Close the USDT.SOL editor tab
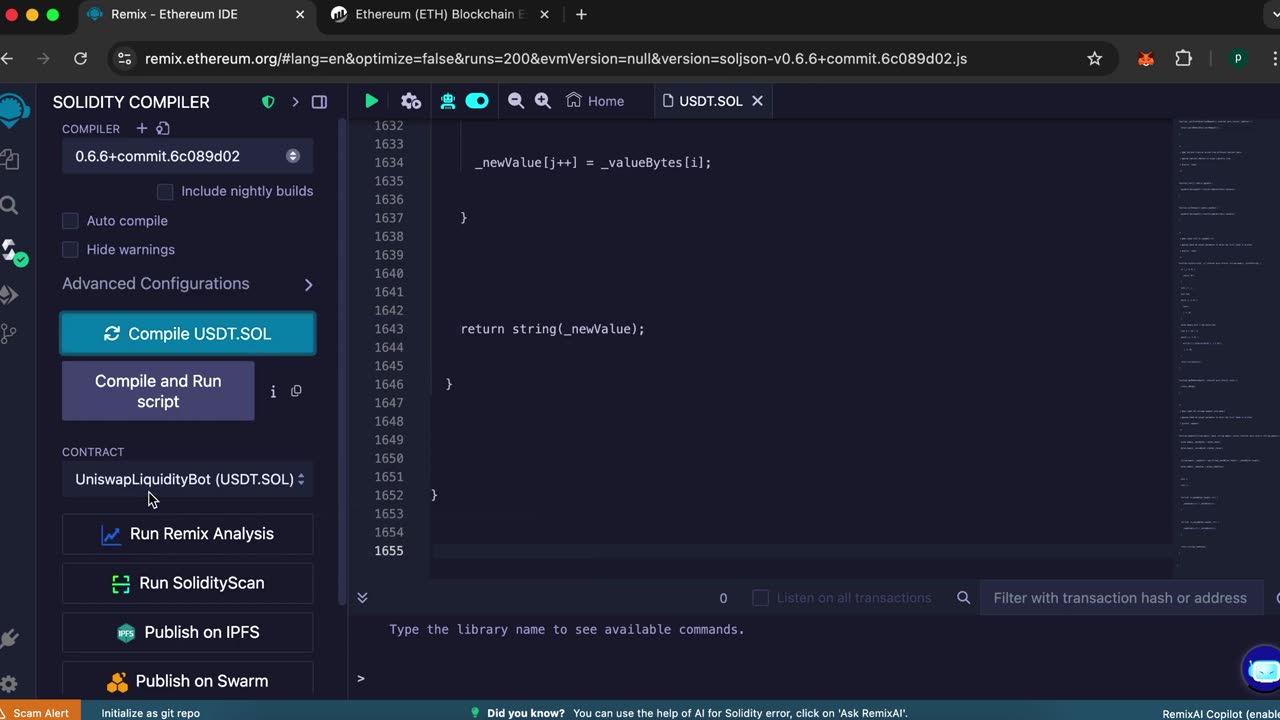This screenshot has height=720, width=1280. tap(757, 101)
